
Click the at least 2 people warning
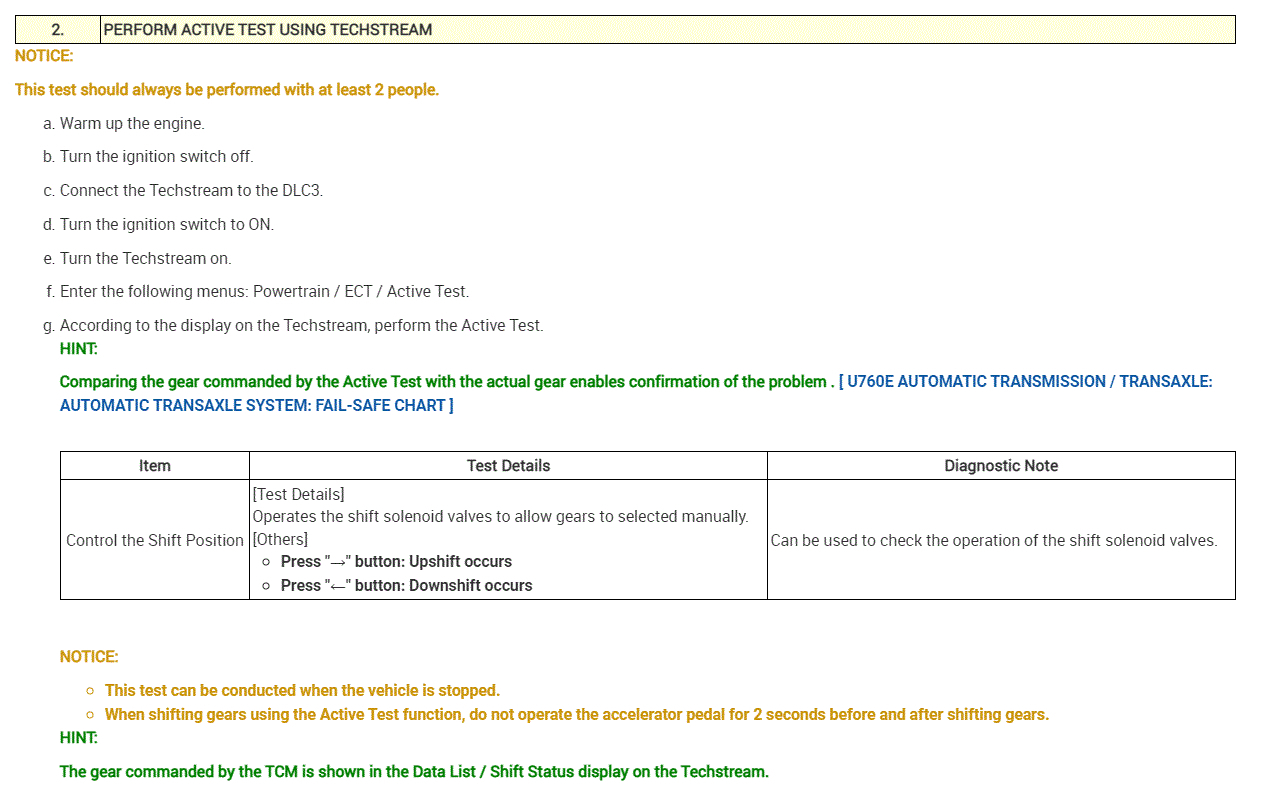227,90
